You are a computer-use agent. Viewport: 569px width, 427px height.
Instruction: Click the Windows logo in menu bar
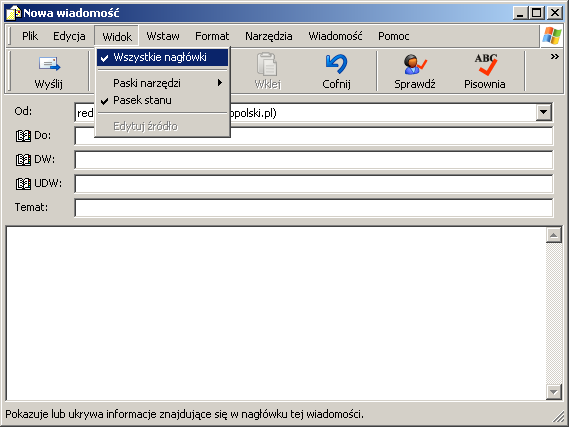552,36
